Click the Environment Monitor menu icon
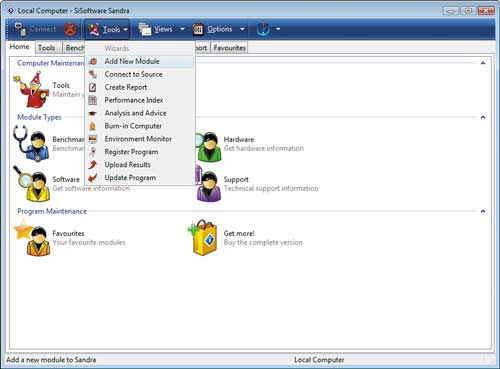The width and height of the screenshot is (500, 369). pos(93,139)
